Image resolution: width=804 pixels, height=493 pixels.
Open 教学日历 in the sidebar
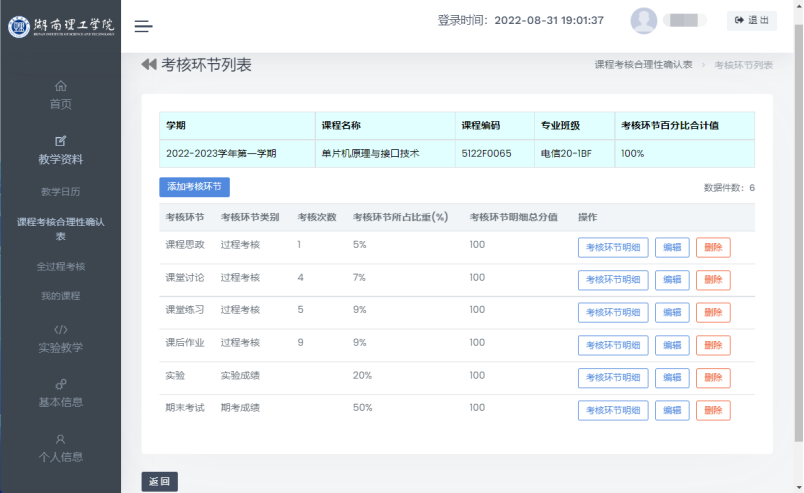tap(61, 191)
